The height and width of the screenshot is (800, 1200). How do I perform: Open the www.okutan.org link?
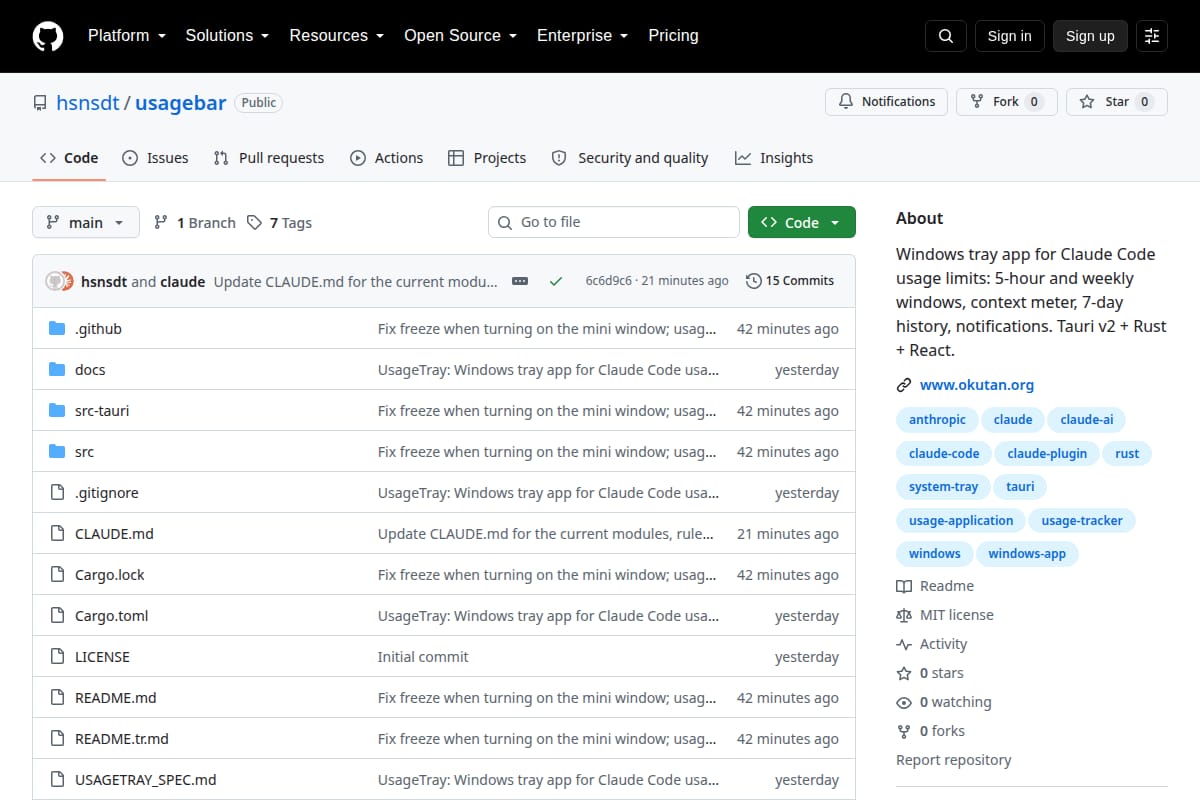[x=977, y=385]
